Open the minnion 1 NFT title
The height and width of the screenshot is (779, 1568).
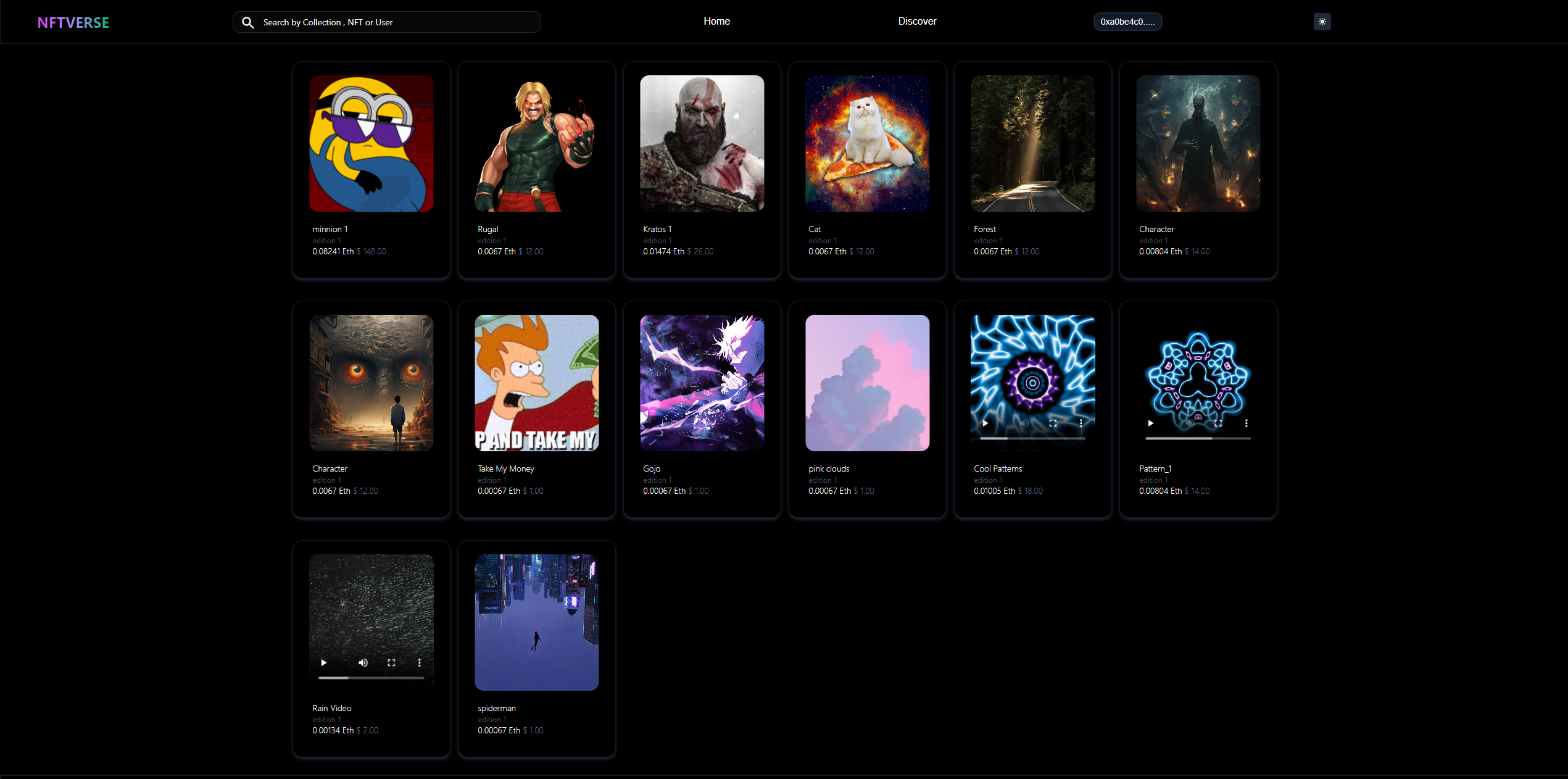point(330,229)
